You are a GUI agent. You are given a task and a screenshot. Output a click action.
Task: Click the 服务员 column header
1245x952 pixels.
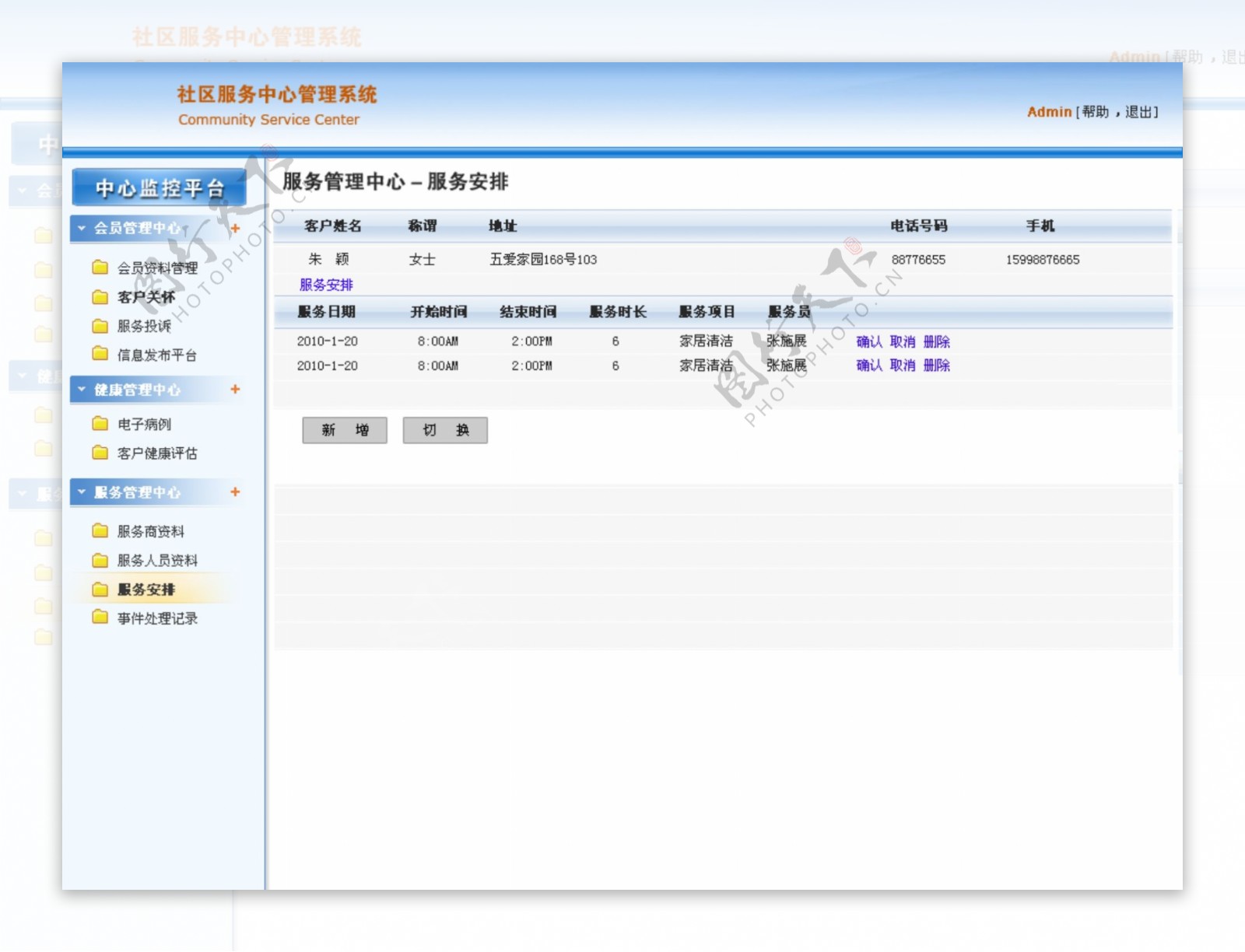789,311
